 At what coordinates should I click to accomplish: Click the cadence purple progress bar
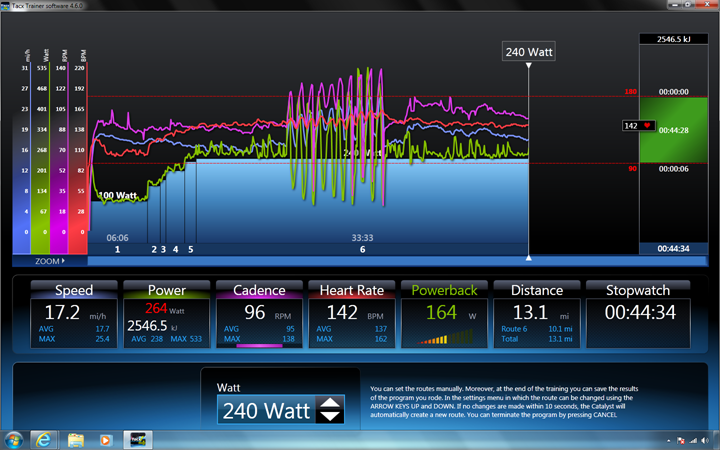pos(259,345)
